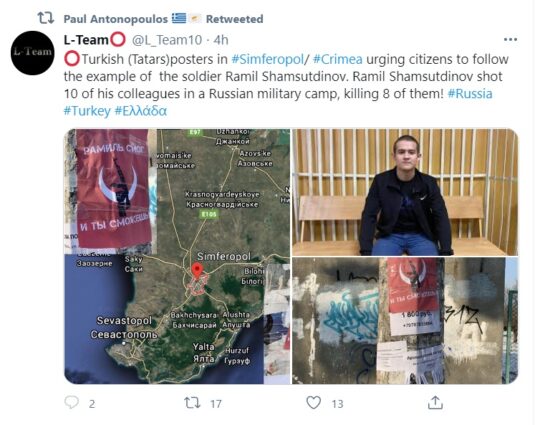Open the #Turkey hashtag
The width and height of the screenshot is (550, 425).
[87, 111]
